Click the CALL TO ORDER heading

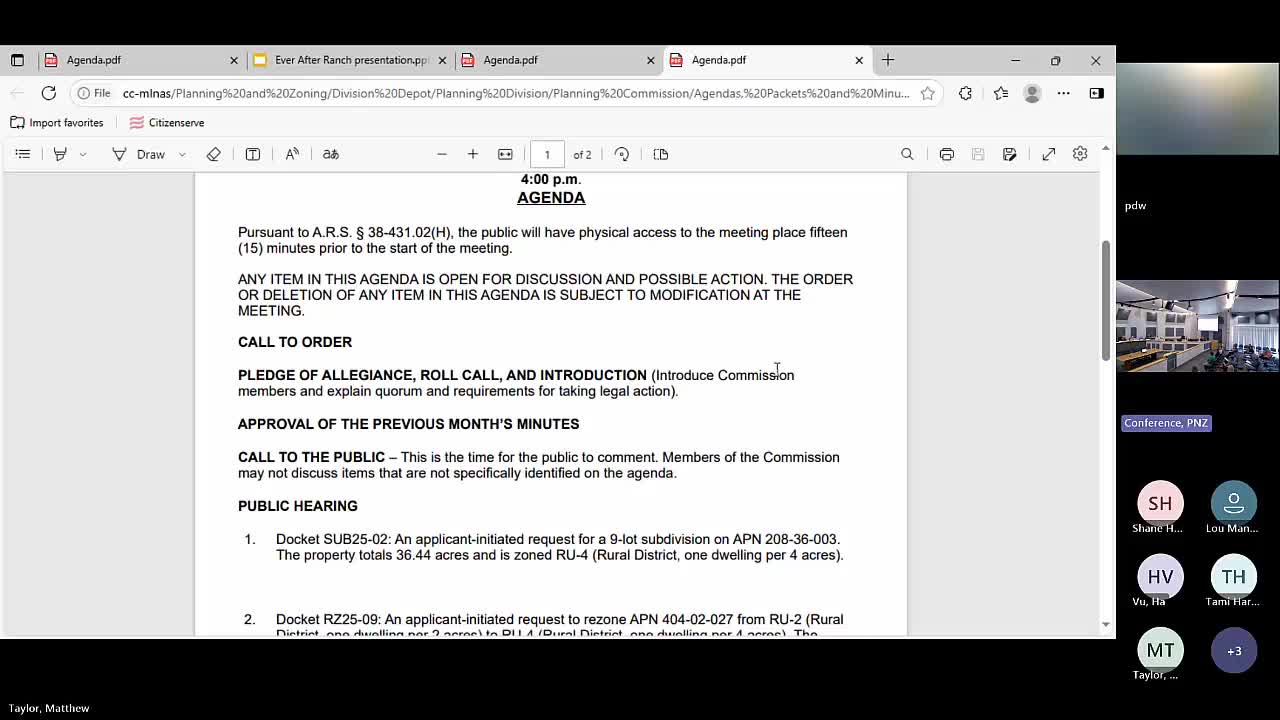295,342
